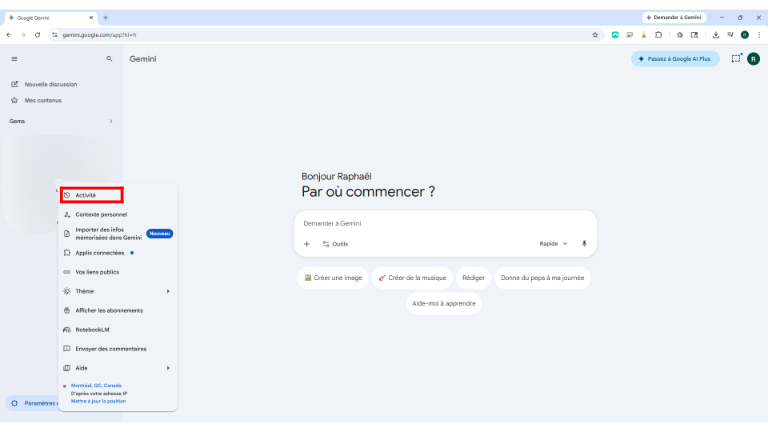
Task: Click Passez à Google AI Plus button
Action: [674, 59]
